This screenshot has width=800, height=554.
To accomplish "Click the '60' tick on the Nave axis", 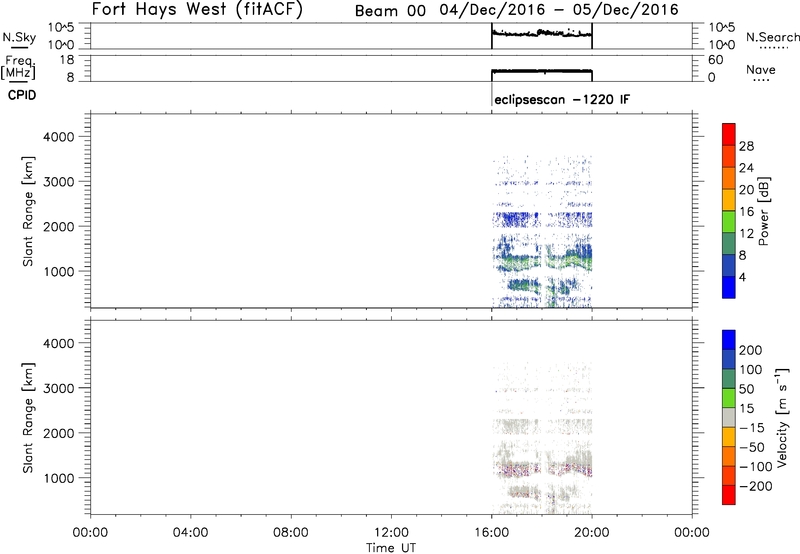I will coord(715,60).
